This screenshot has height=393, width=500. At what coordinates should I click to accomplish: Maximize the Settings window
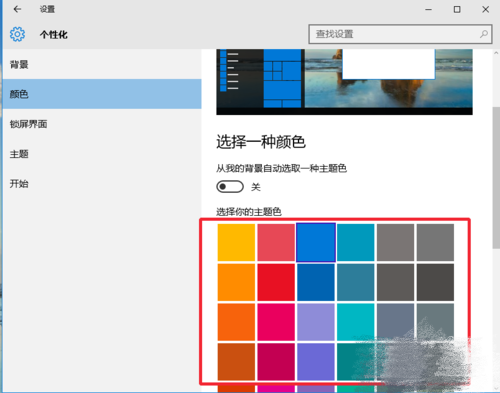(x=457, y=9)
